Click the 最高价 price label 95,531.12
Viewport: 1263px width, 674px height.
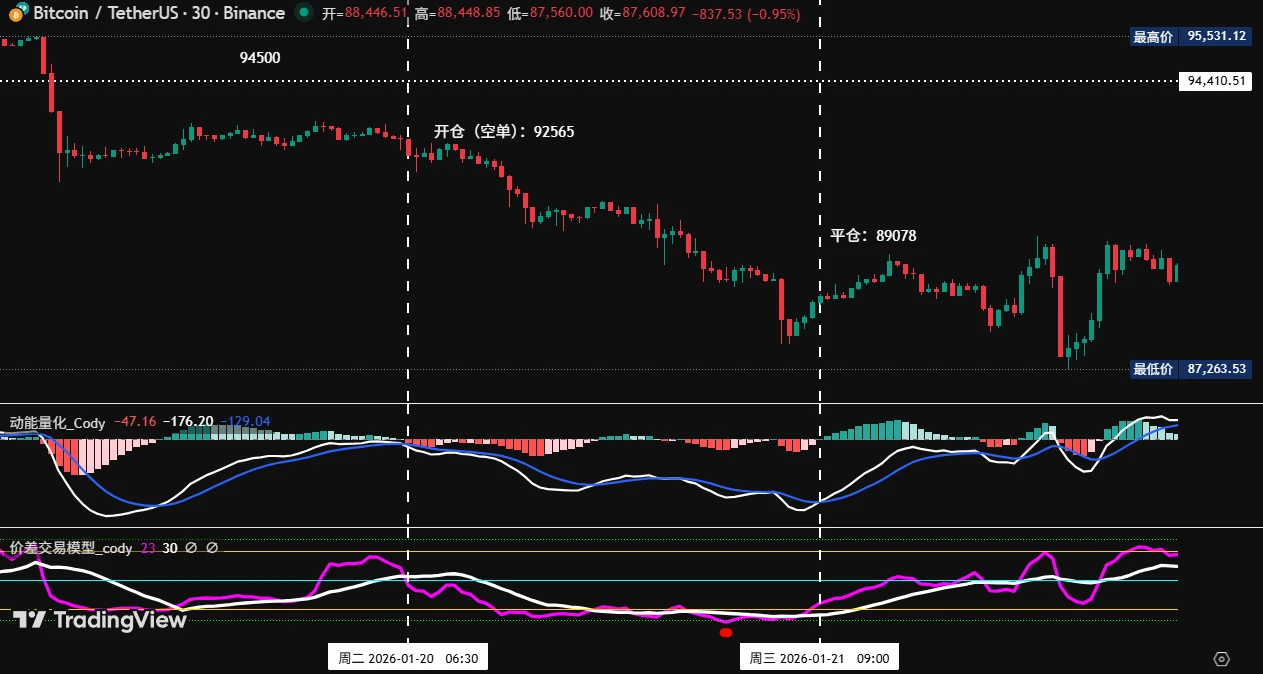click(1191, 36)
